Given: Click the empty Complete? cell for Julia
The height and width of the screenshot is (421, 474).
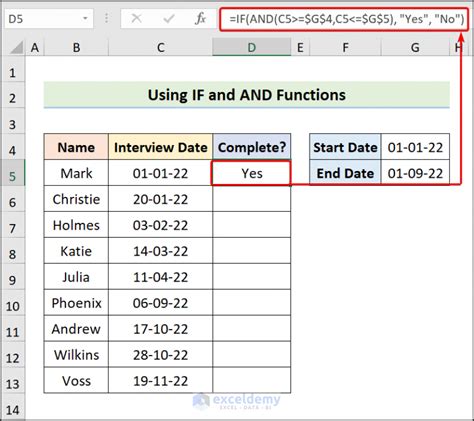Looking at the screenshot, I should click(251, 277).
